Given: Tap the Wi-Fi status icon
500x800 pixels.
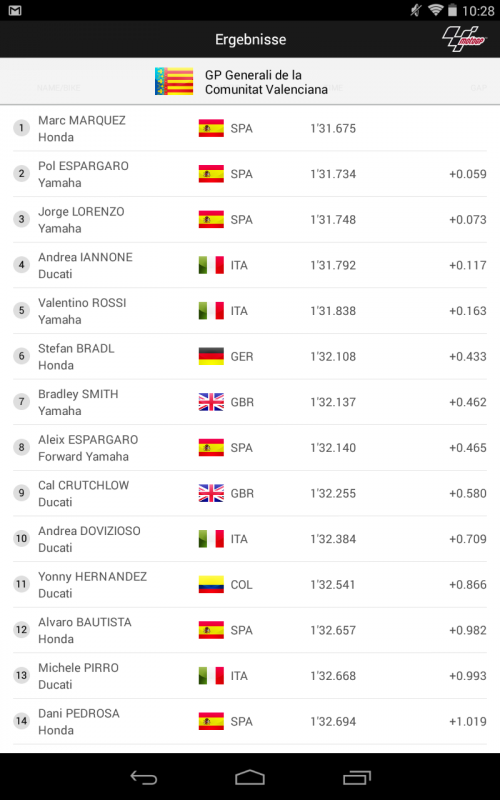Looking at the screenshot, I should click(x=435, y=10).
